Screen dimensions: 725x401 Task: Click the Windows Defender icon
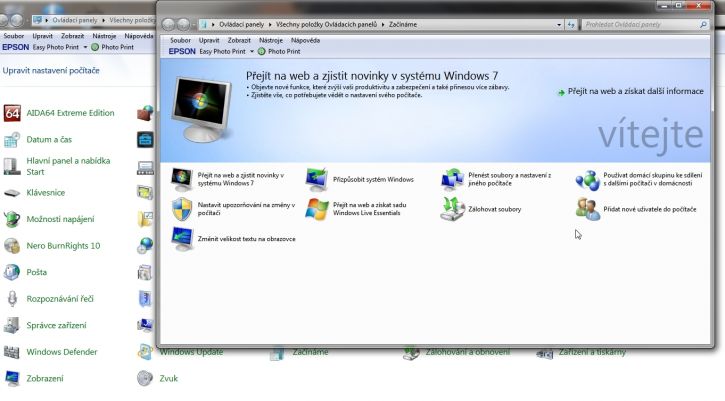12,352
